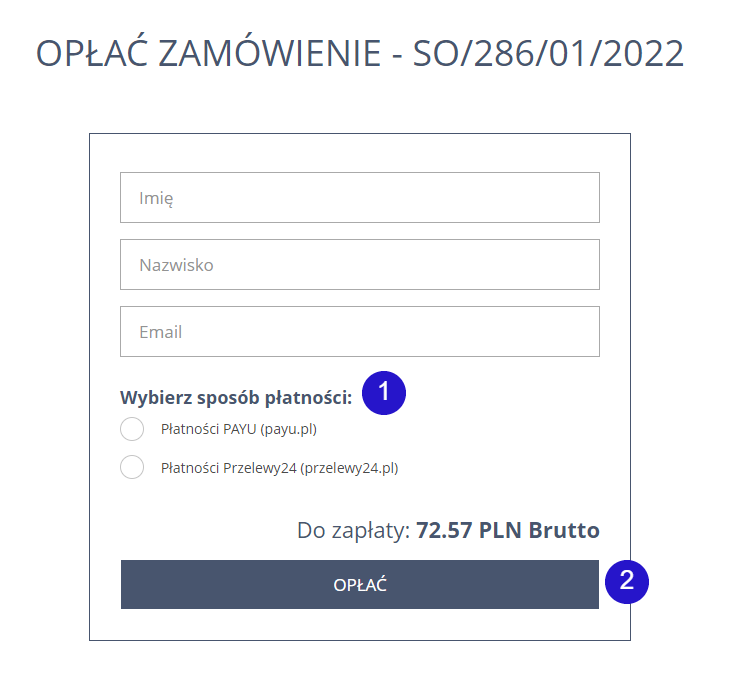
Task: Click the "Płatności Przelewy24" label text
Action: click(228, 467)
